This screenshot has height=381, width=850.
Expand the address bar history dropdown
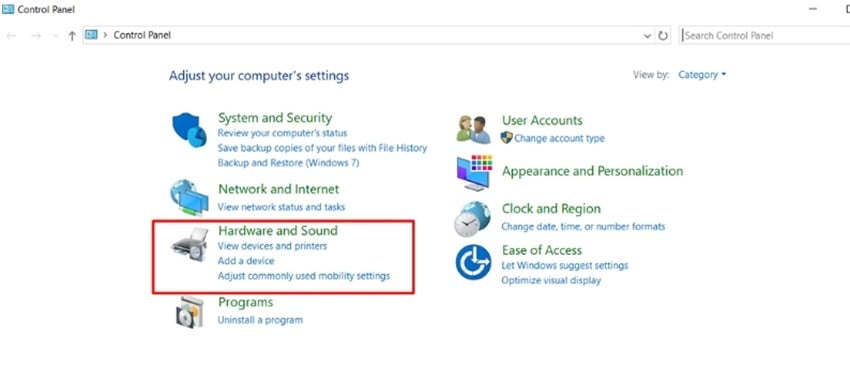pos(647,36)
